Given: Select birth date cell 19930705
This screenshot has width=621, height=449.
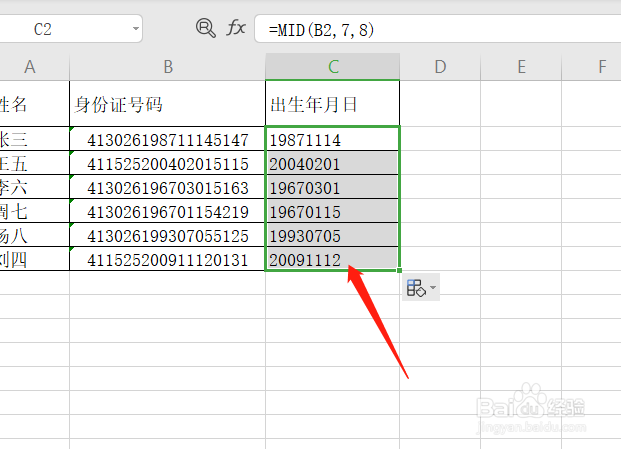Looking at the screenshot, I should pos(333,235).
